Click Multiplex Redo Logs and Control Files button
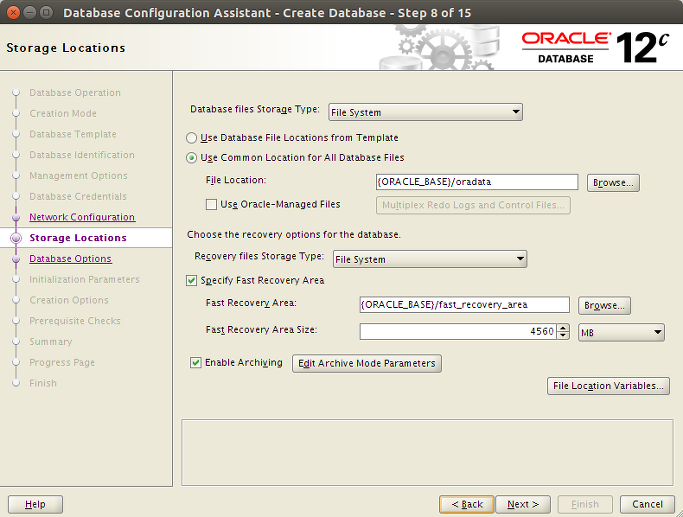This screenshot has width=683, height=517. [x=473, y=205]
